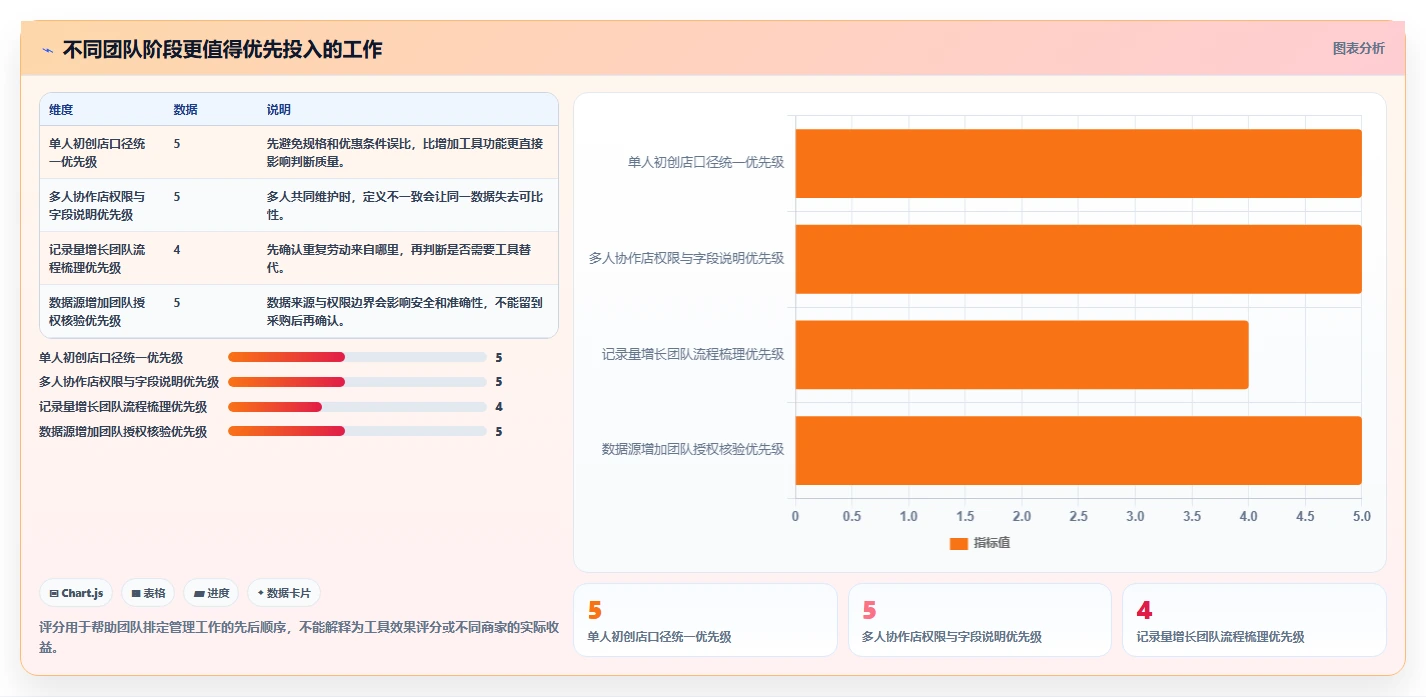Click x-axis tick label 2.5

tap(1078, 516)
